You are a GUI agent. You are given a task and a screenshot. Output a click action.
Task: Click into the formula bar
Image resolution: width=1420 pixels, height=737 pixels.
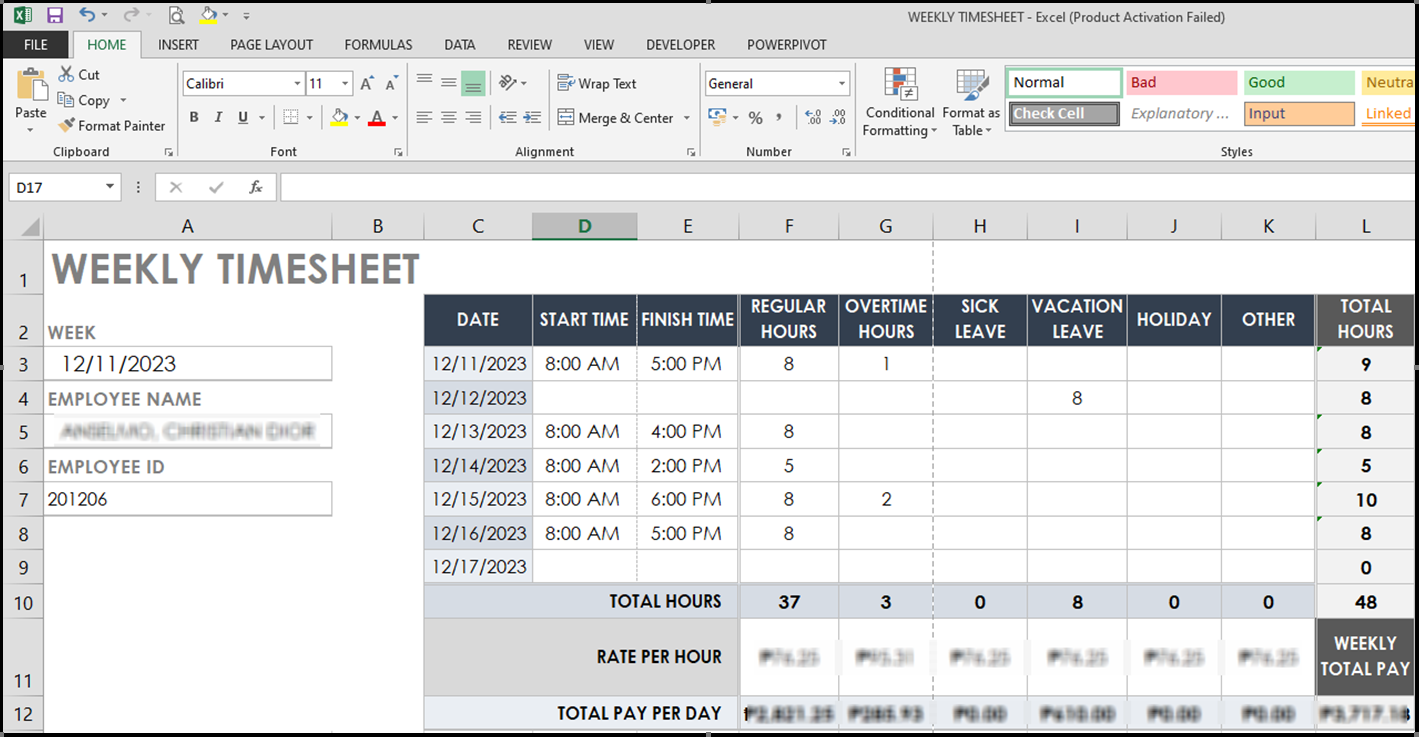(x=848, y=187)
